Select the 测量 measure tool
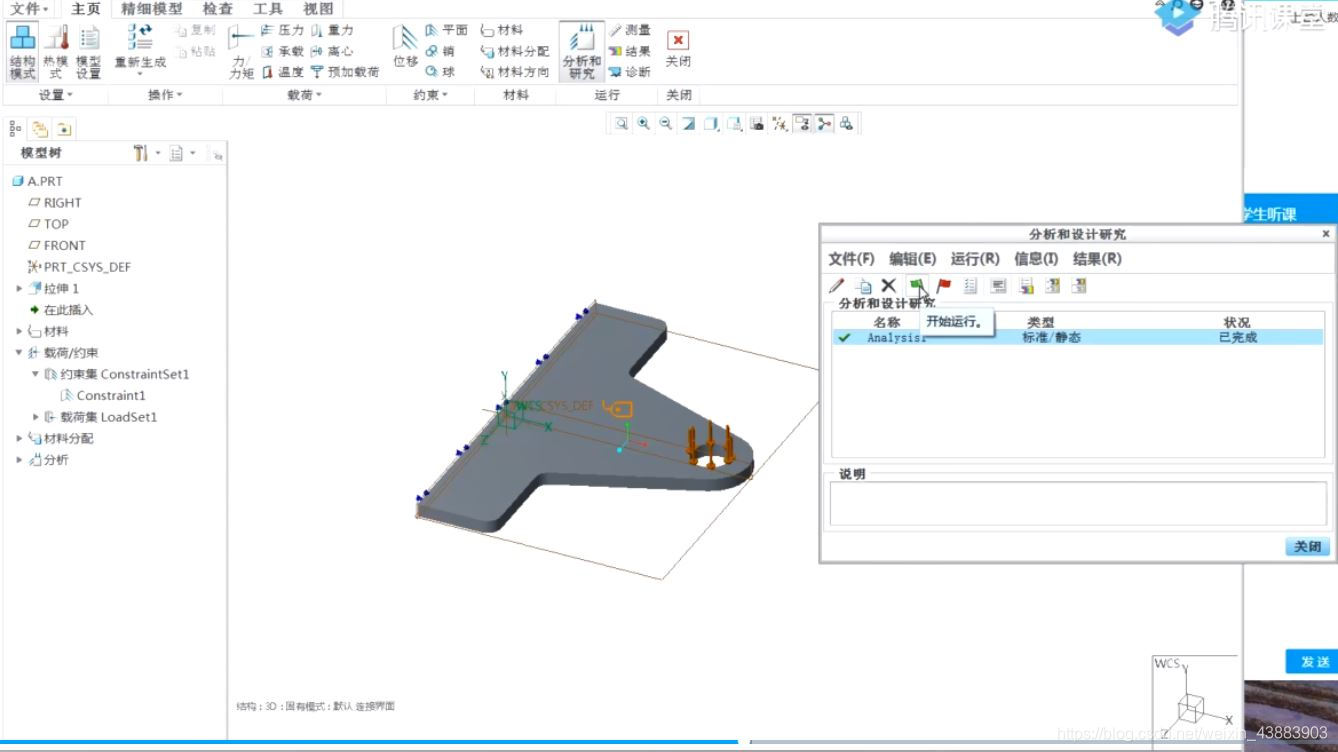 pyautogui.click(x=632, y=30)
